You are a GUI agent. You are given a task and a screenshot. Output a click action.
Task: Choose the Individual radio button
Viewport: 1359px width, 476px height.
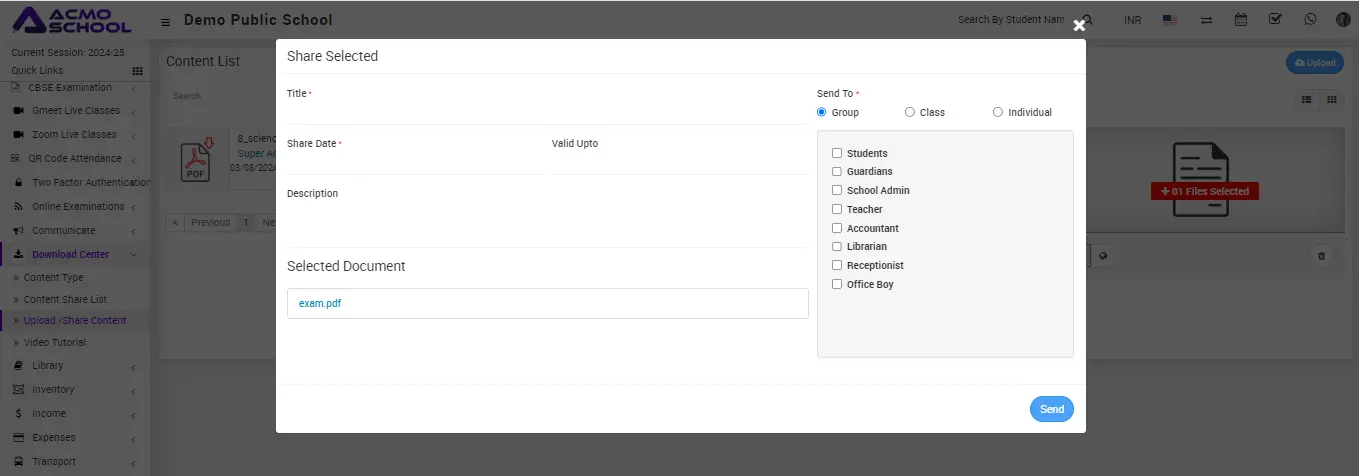[x=998, y=112]
